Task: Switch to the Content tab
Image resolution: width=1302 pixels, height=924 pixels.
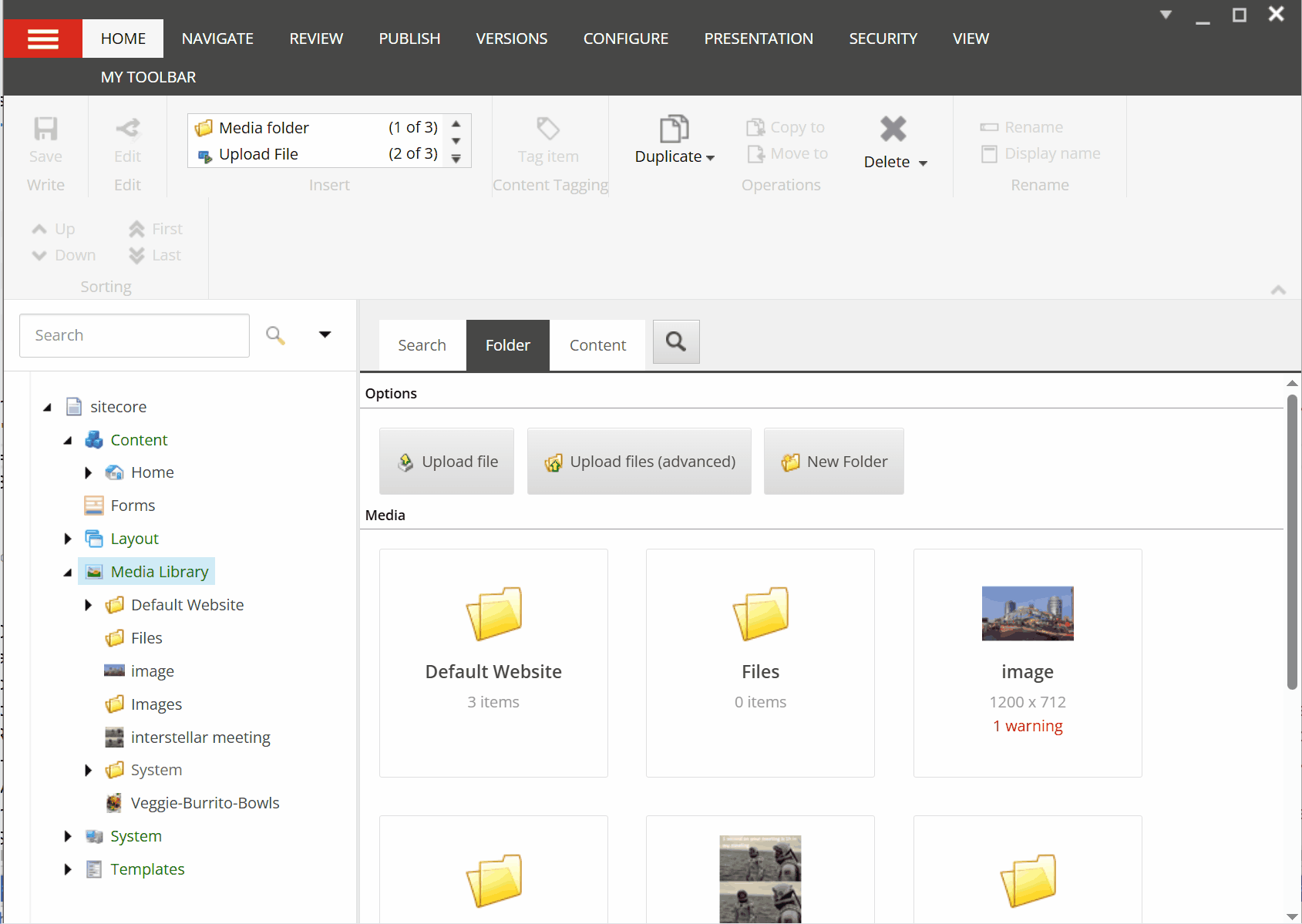Action: tap(597, 345)
